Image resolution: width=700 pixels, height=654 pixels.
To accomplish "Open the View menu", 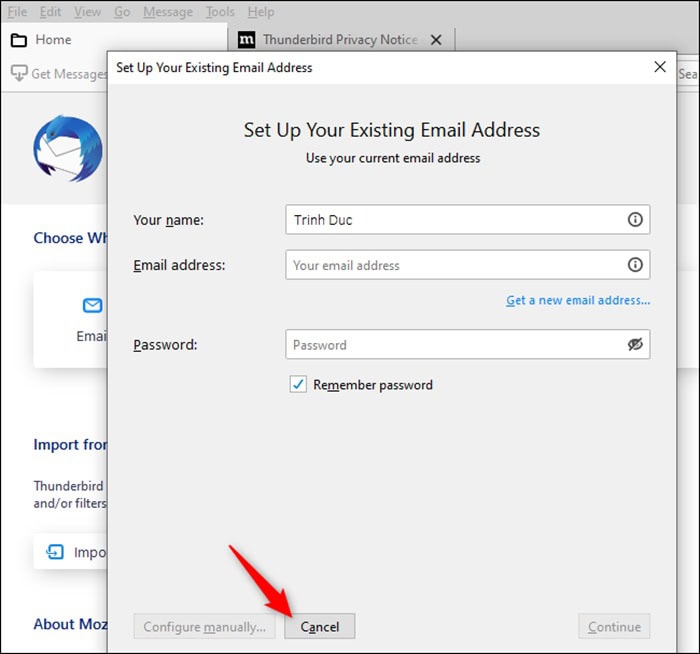I will pos(88,12).
